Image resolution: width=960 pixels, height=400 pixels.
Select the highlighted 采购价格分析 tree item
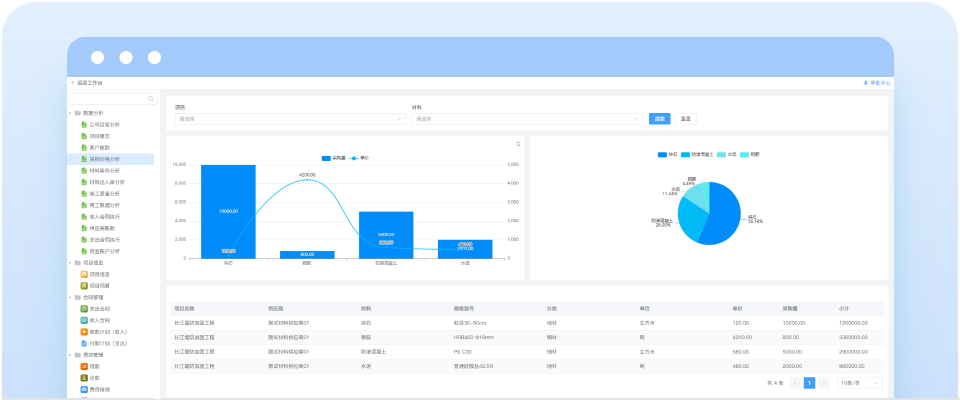[x=111, y=159]
